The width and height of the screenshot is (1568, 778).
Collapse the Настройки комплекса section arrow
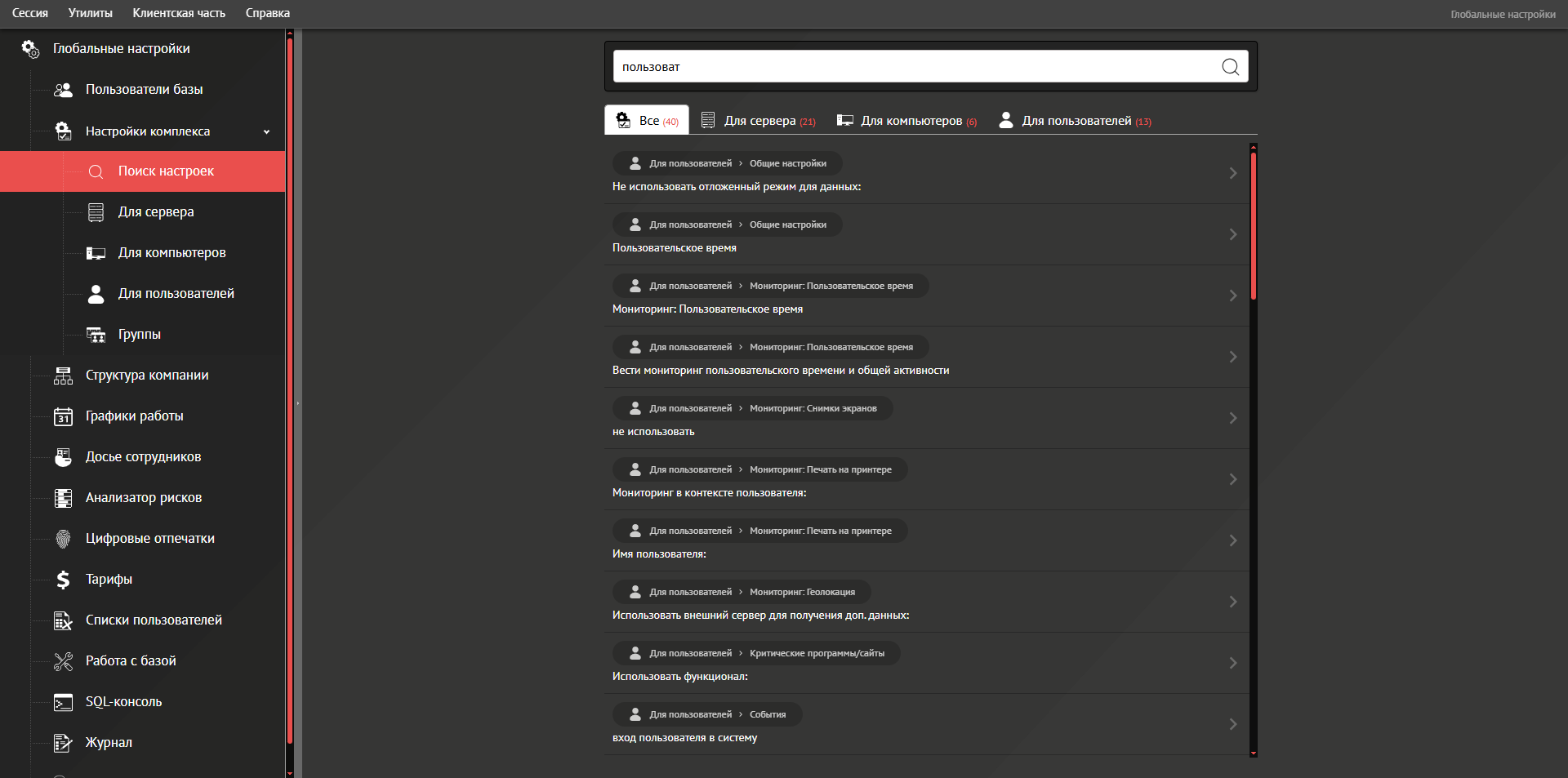click(266, 131)
